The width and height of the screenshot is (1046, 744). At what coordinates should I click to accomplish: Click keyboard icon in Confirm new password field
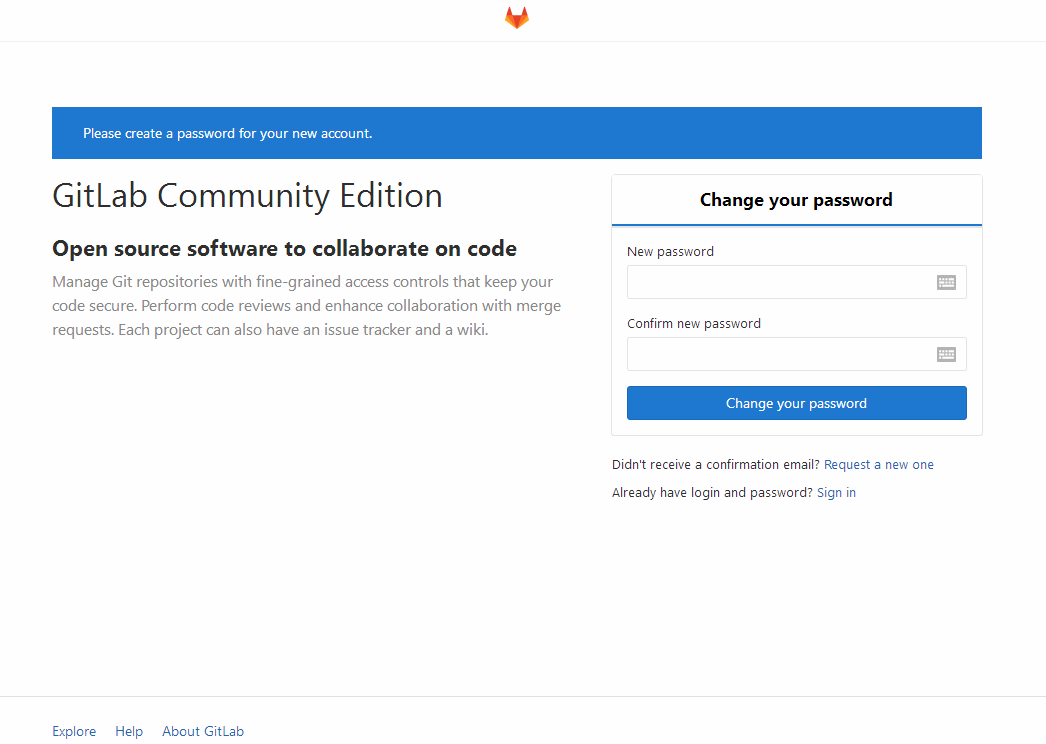point(946,354)
